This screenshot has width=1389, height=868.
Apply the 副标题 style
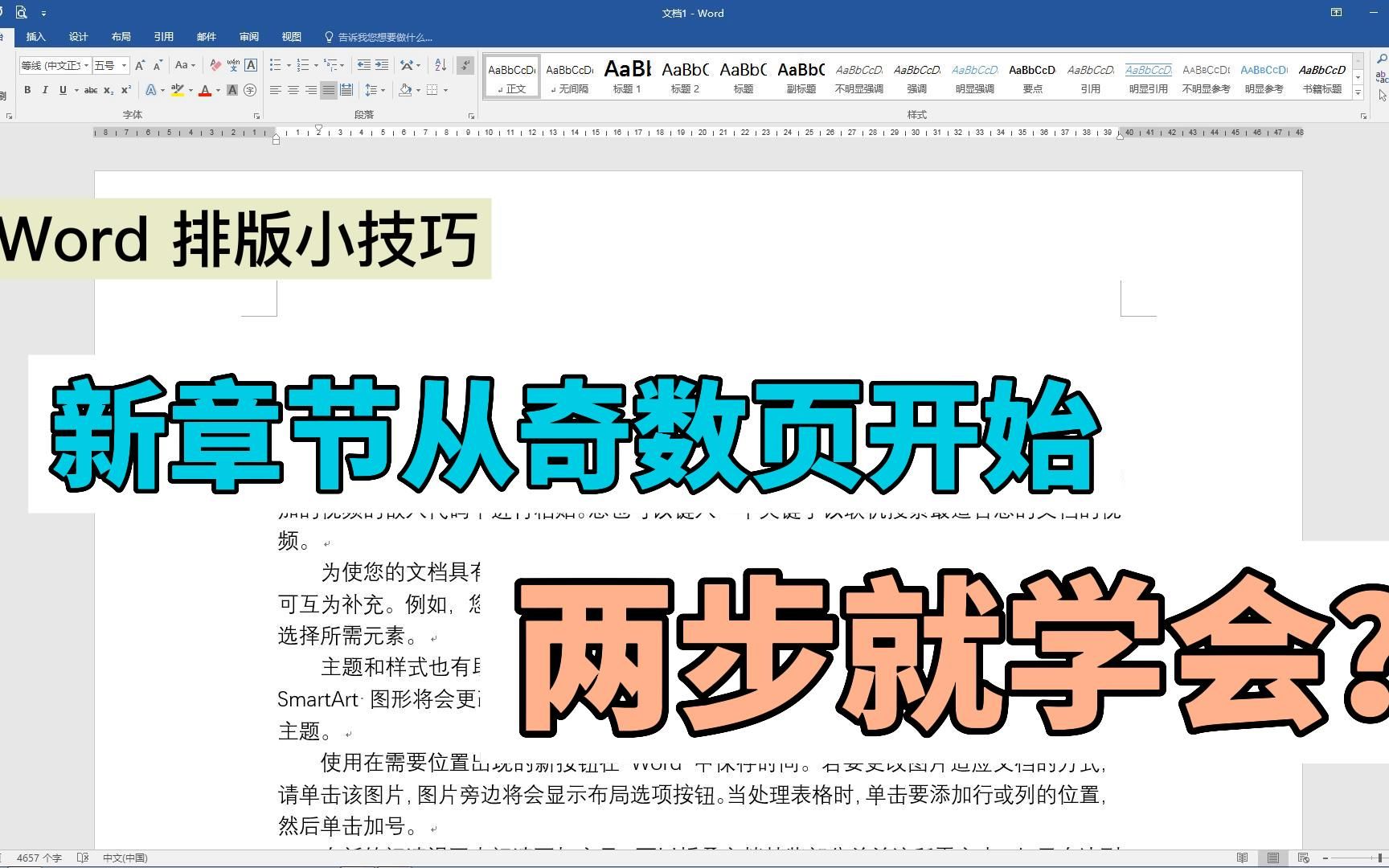pos(801,77)
